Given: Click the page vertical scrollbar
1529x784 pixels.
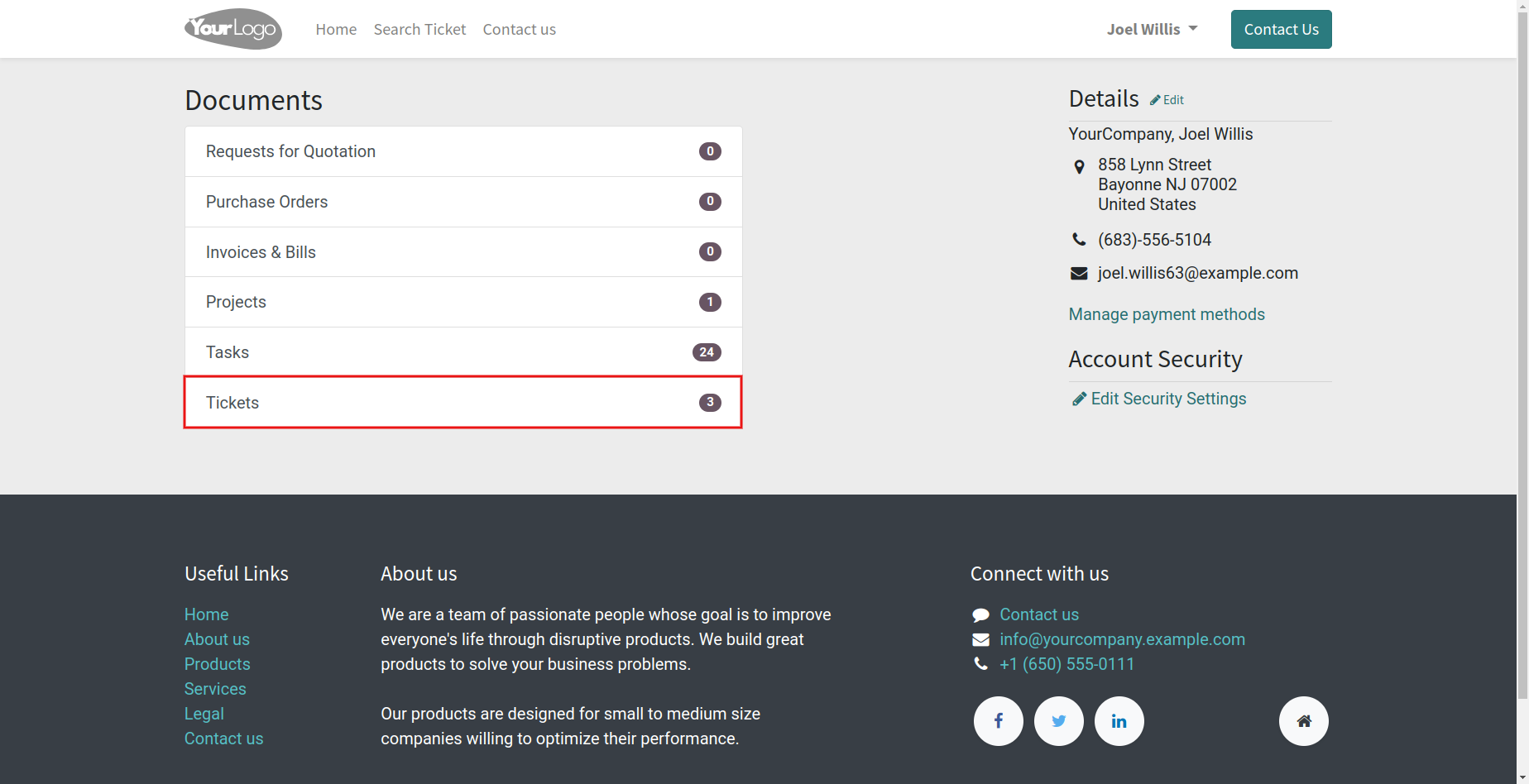Looking at the screenshot, I should 1522,356.
